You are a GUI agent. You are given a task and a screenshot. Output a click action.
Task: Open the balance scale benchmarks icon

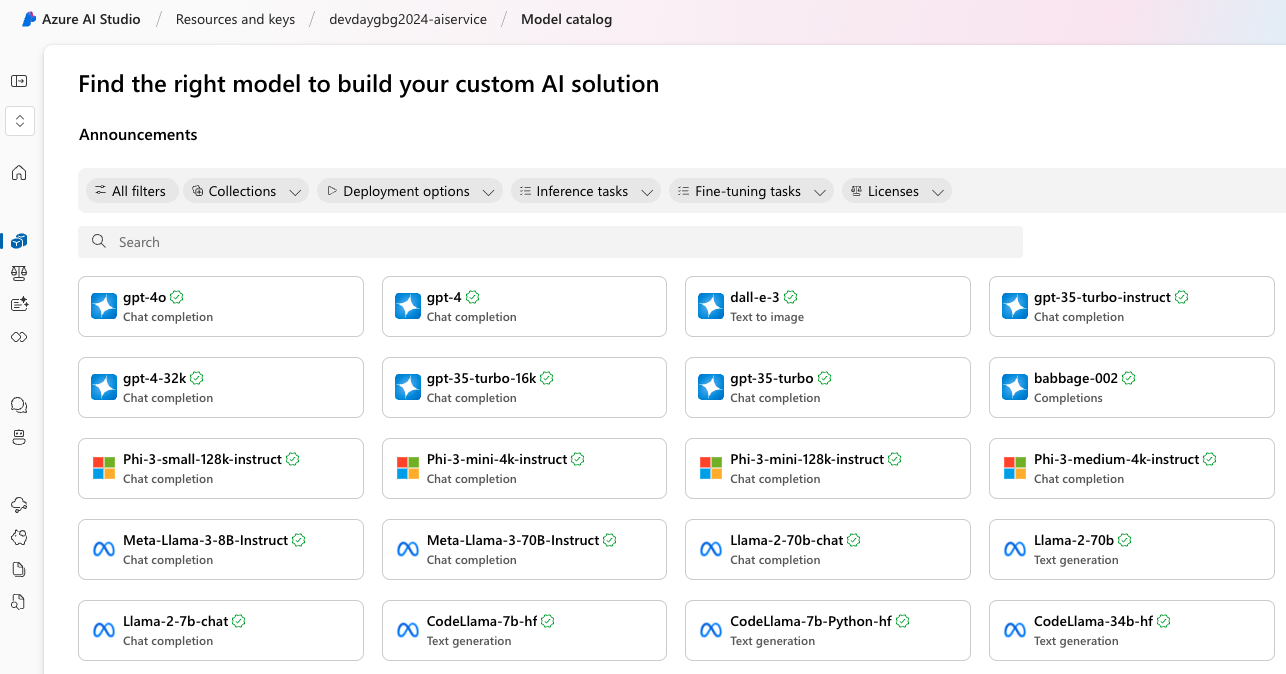pos(19,273)
